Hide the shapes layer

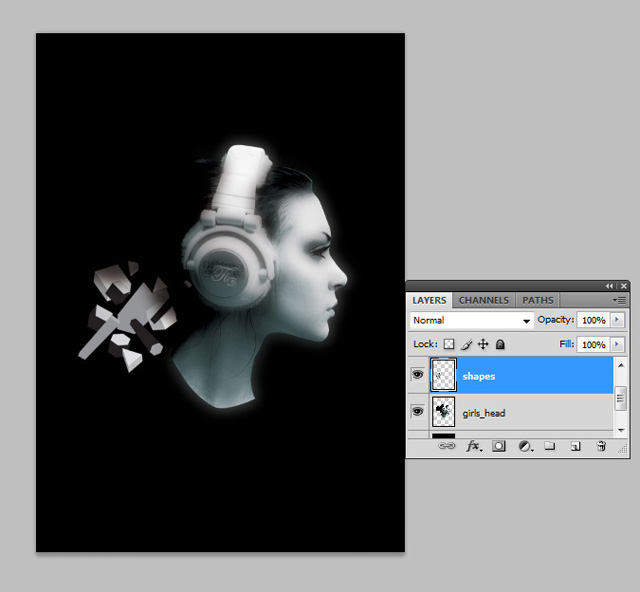[417, 376]
